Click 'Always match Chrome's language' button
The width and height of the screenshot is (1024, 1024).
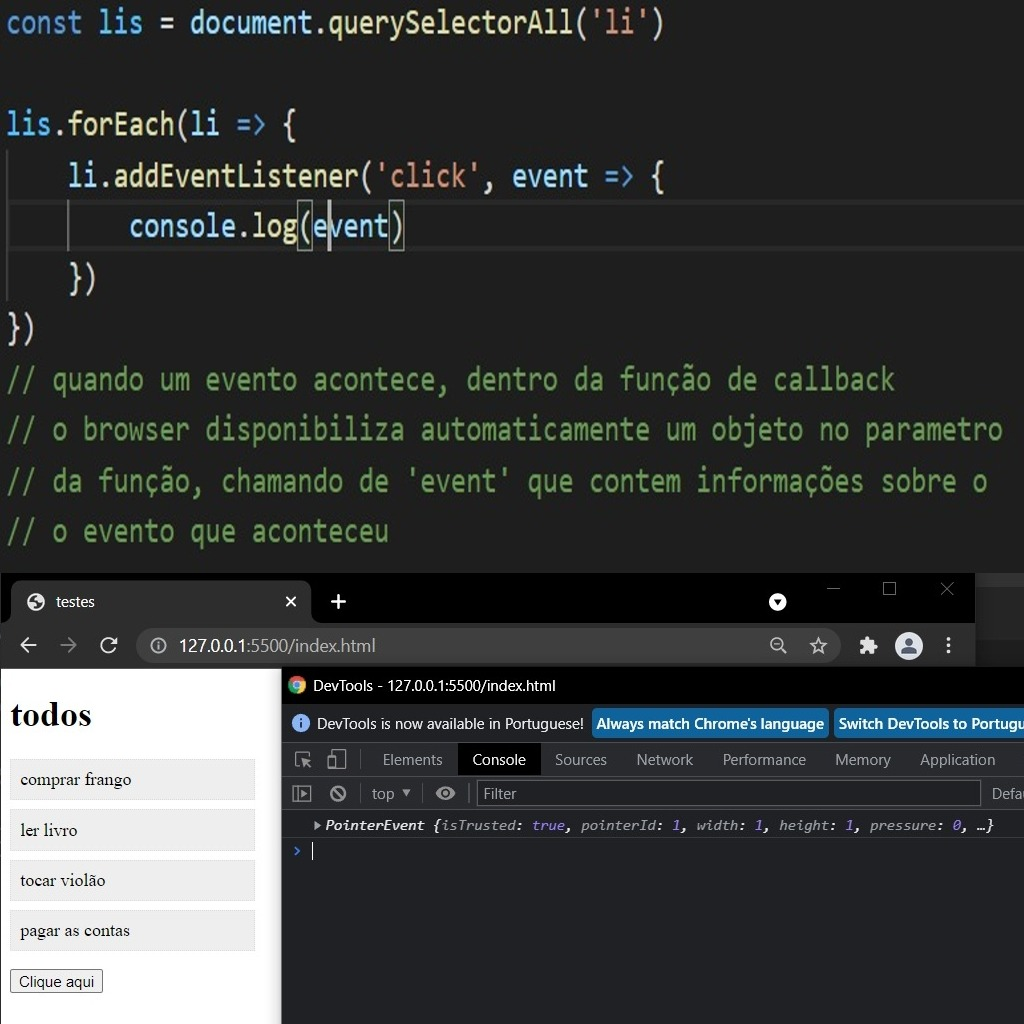709,723
